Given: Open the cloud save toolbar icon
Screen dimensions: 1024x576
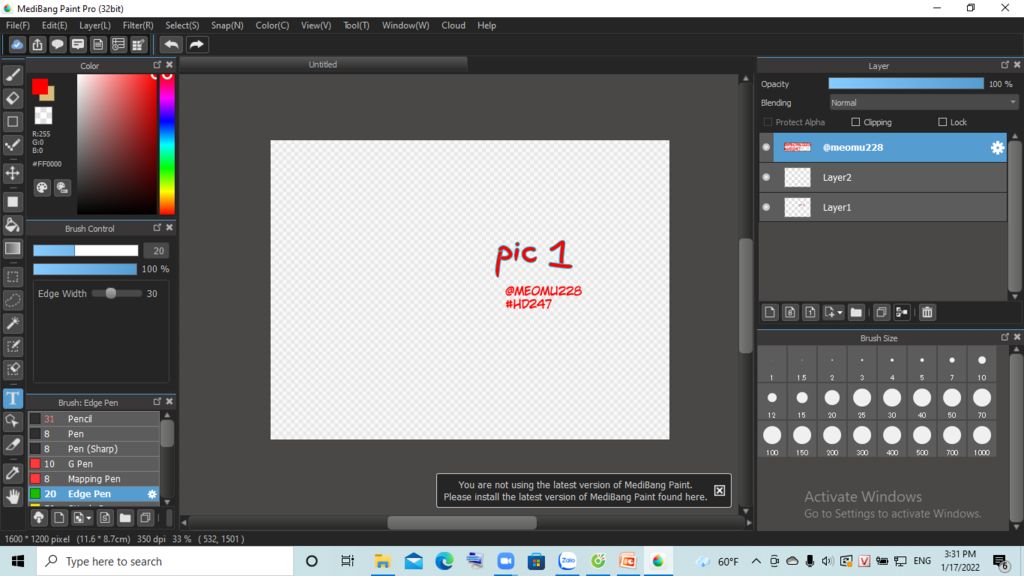Looking at the screenshot, I should [x=17, y=44].
